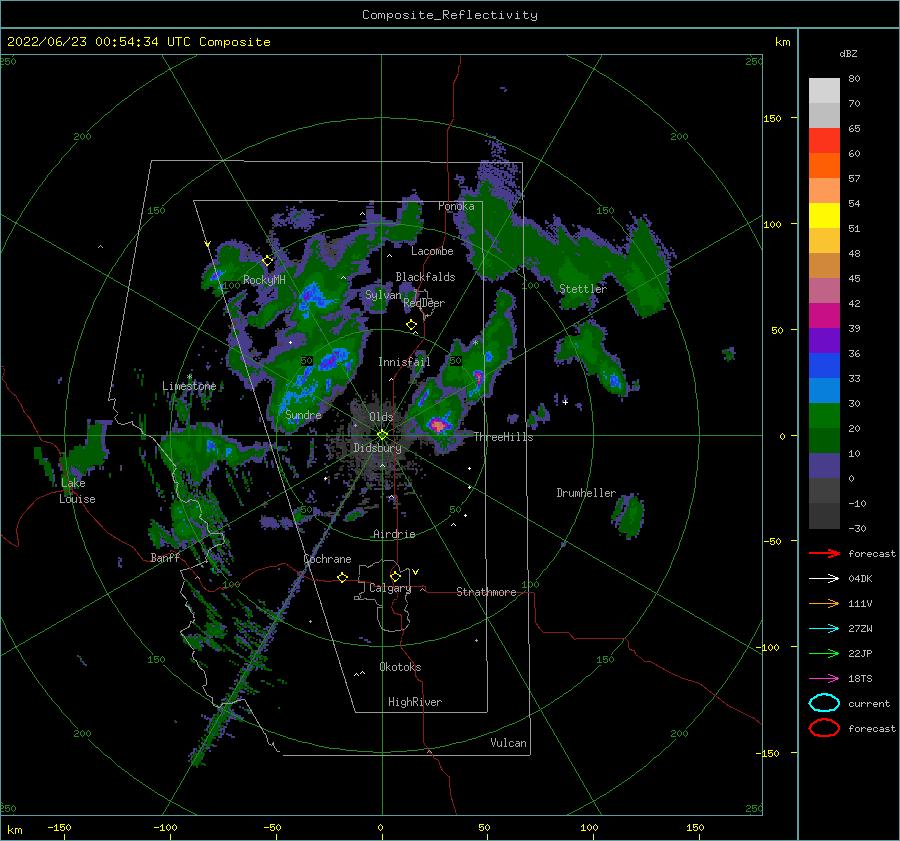Click the ThreeHills label
This screenshot has width=900, height=841.
pos(503,437)
